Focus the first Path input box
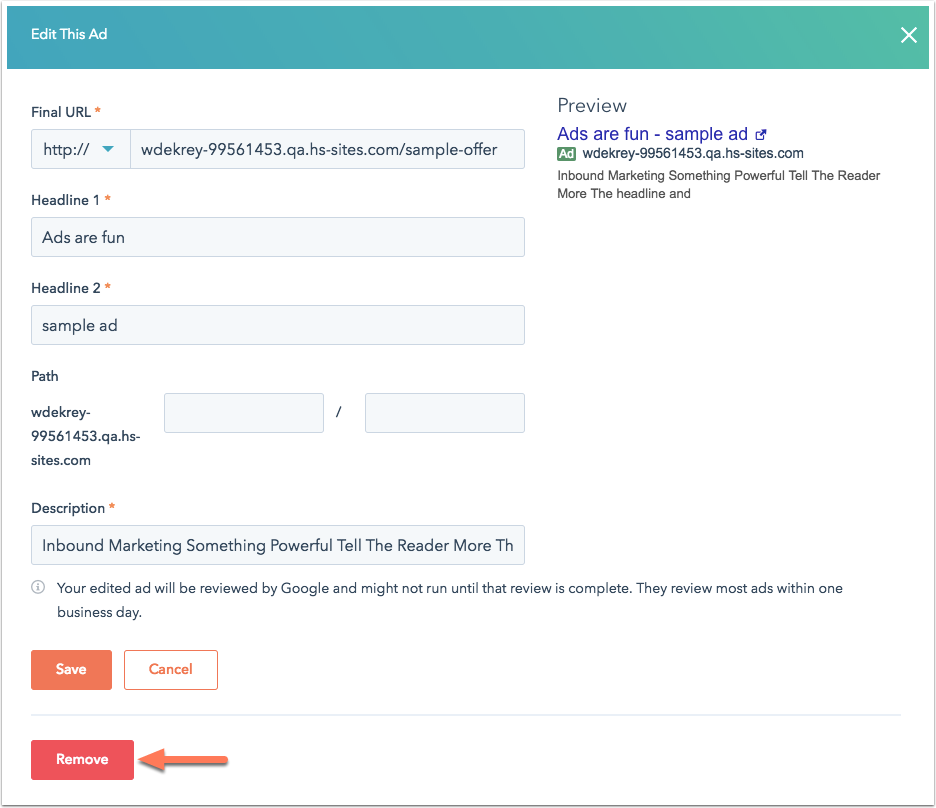Viewport: 936px width, 808px height. (244, 413)
